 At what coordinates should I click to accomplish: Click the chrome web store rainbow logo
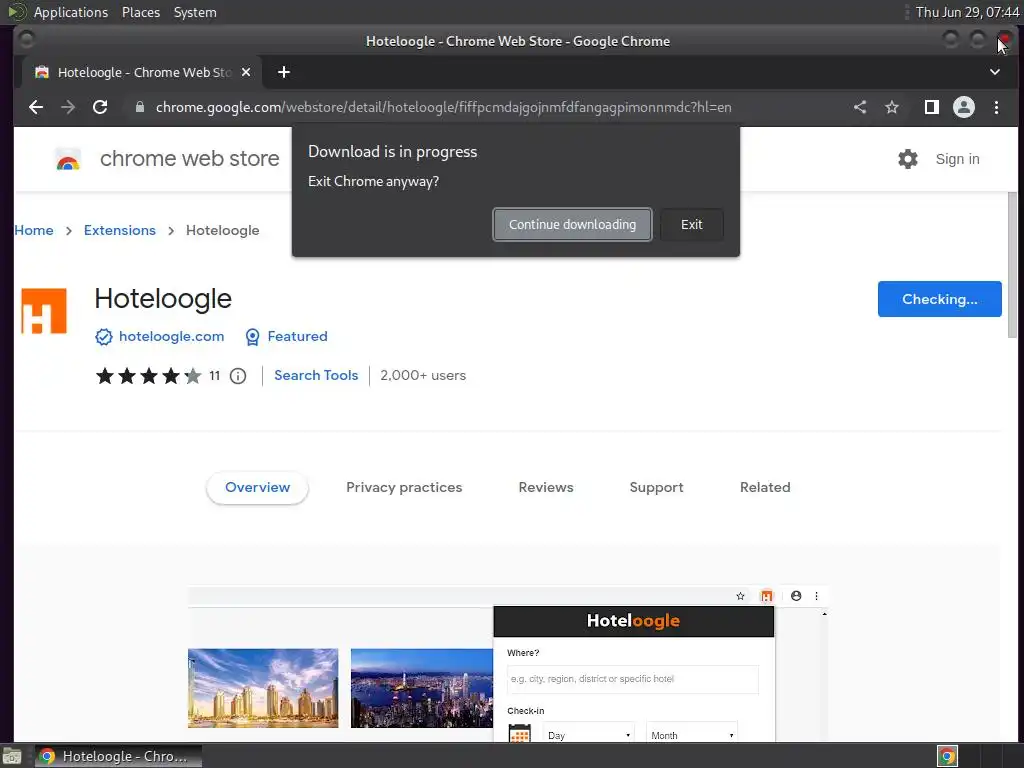pos(68,159)
